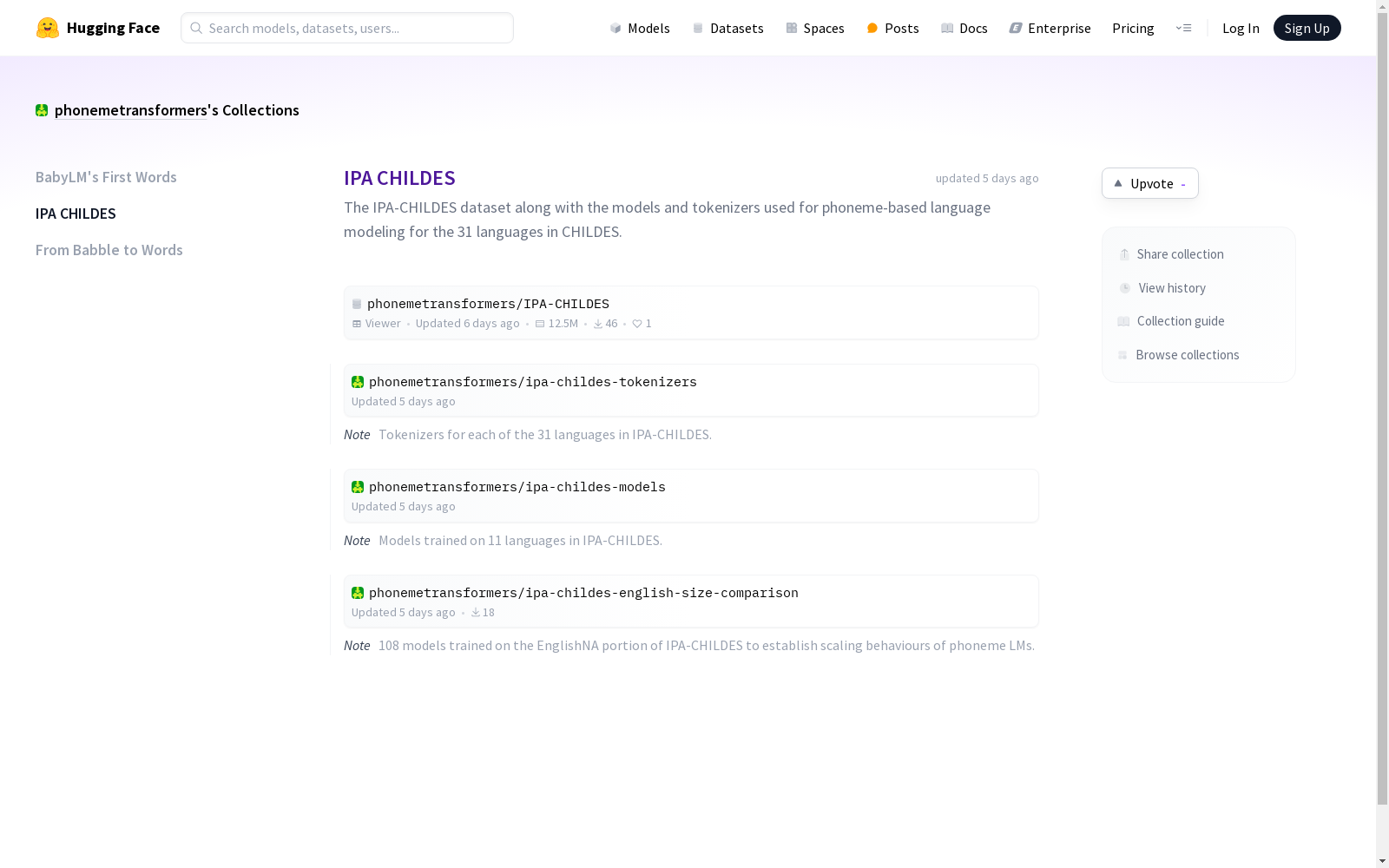Click the search magnifier icon
1389x868 pixels.
[x=196, y=28]
